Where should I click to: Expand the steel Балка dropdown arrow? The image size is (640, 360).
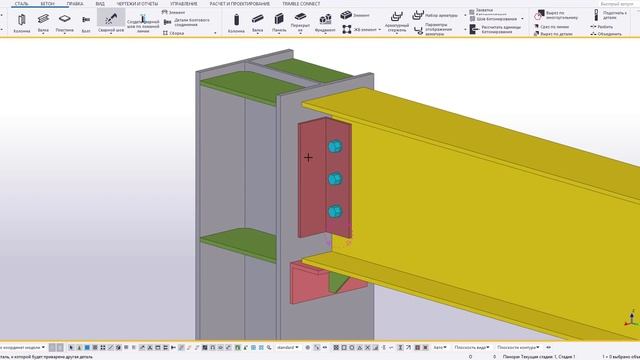[x=43, y=33]
